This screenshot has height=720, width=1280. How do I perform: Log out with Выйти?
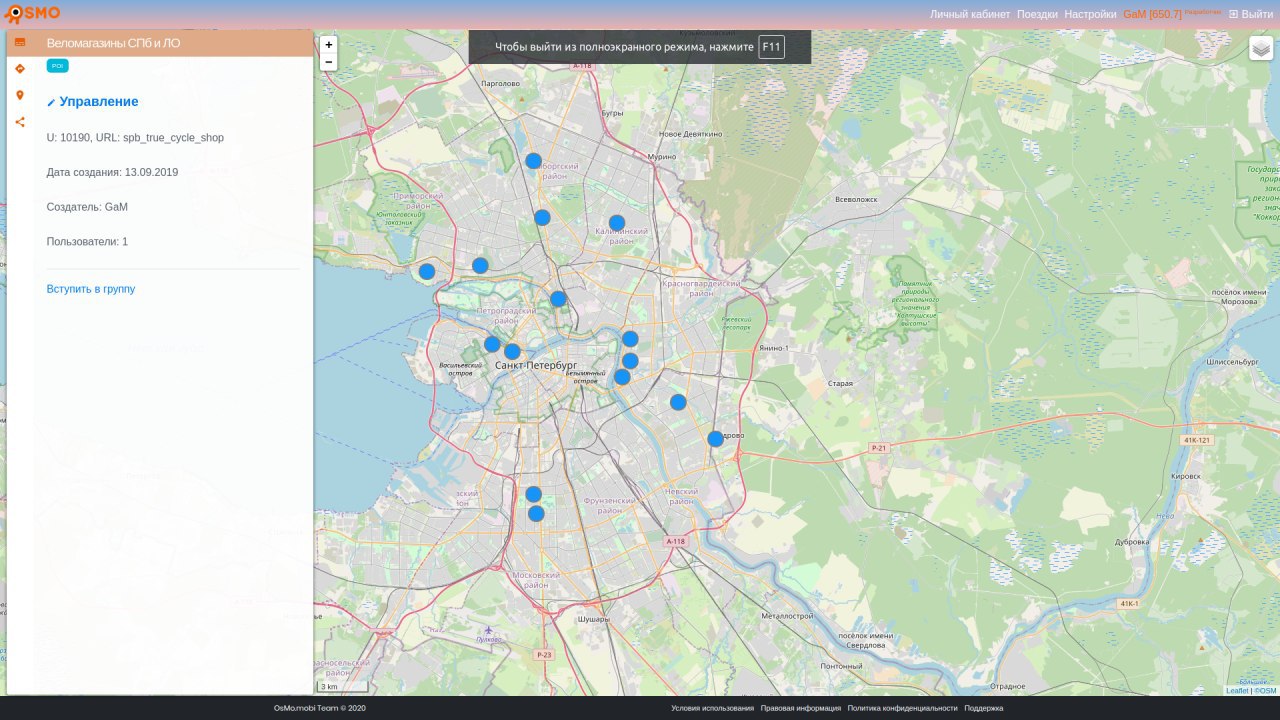click(x=1251, y=14)
